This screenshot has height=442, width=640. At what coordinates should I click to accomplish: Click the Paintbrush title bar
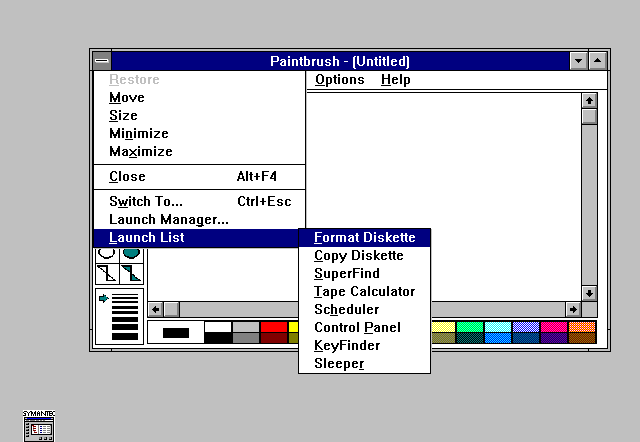[340, 61]
